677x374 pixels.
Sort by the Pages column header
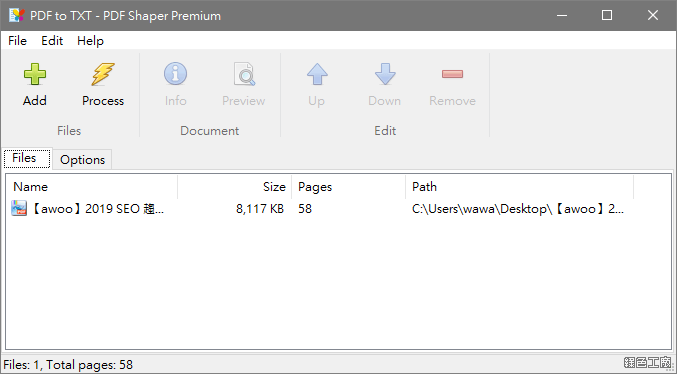tap(349, 187)
